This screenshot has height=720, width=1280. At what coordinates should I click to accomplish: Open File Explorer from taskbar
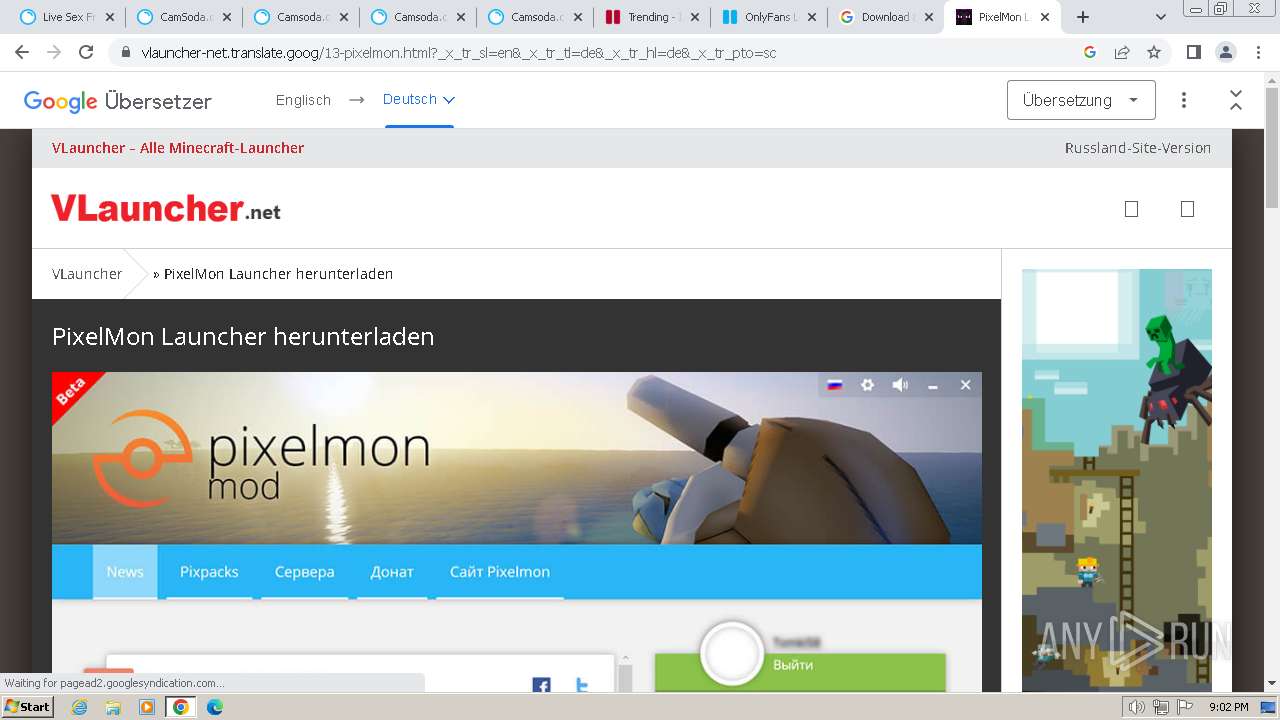click(114, 707)
